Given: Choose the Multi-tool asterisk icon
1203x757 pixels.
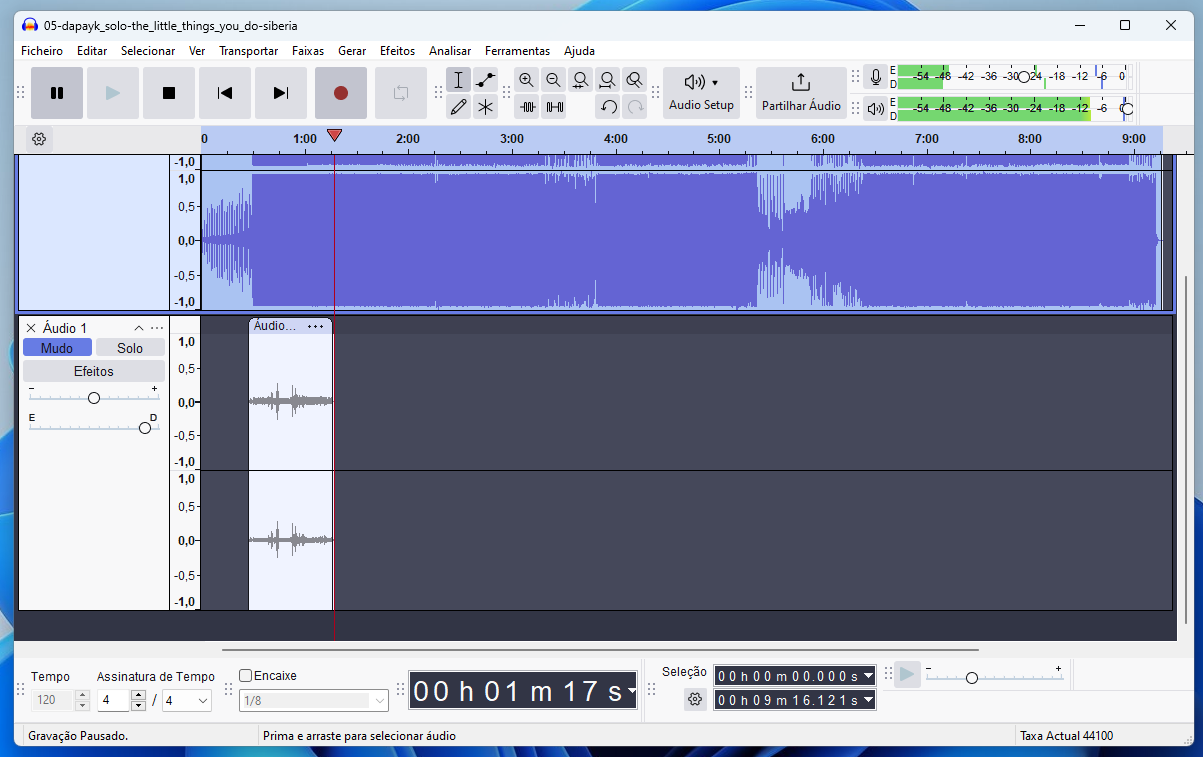Looking at the screenshot, I should [x=485, y=107].
